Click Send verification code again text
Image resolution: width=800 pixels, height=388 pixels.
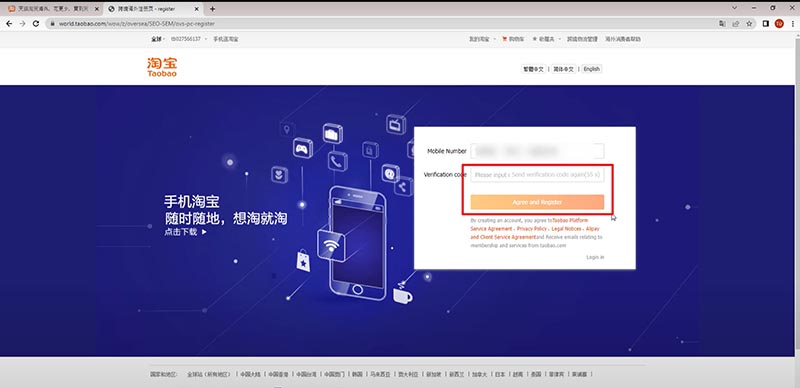[x=556, y=175]
